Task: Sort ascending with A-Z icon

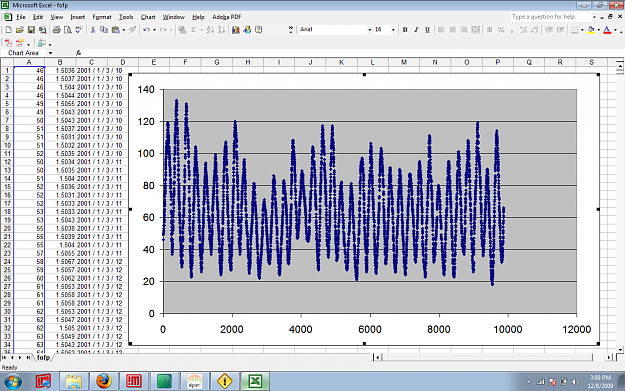Action: tap(210, 30)
